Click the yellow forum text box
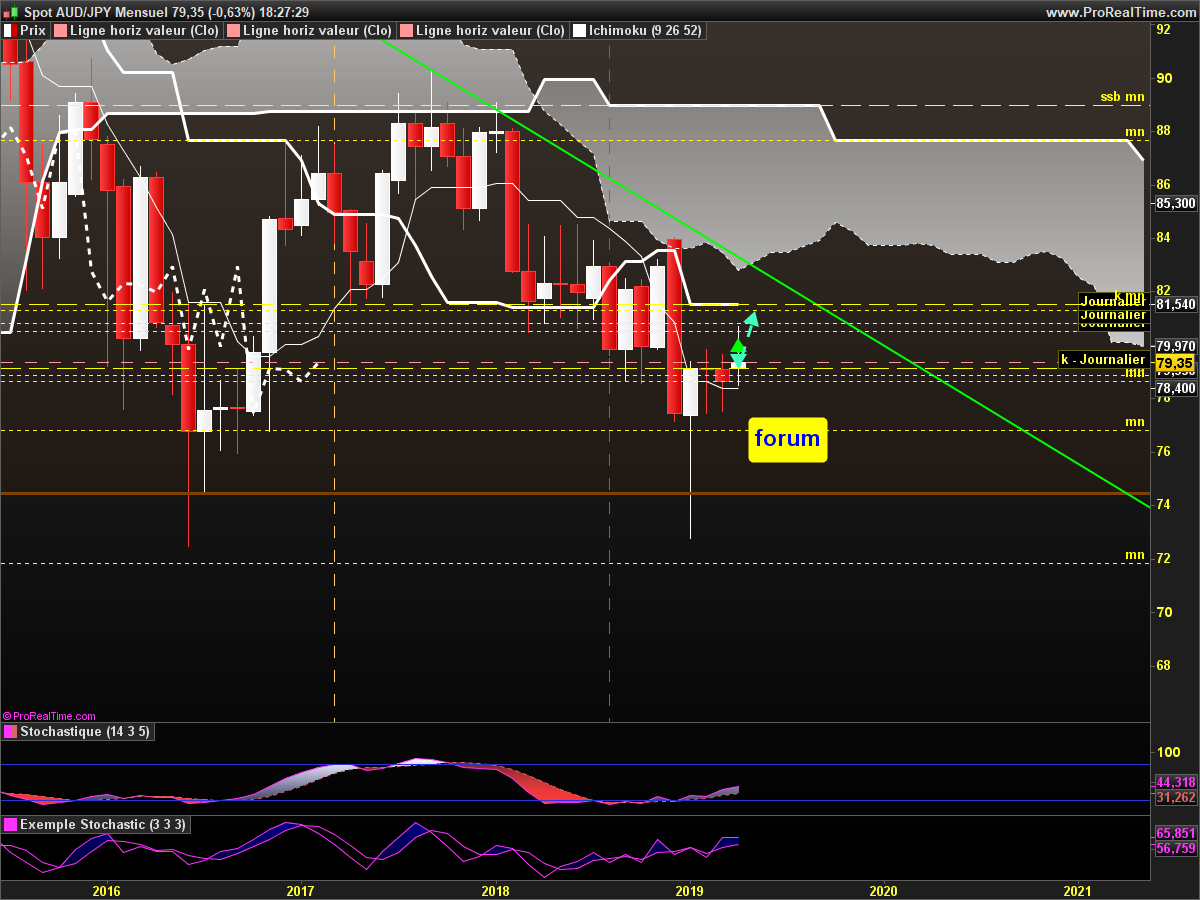The width and height of the screenshot is (1200, 900). [788, 439]
